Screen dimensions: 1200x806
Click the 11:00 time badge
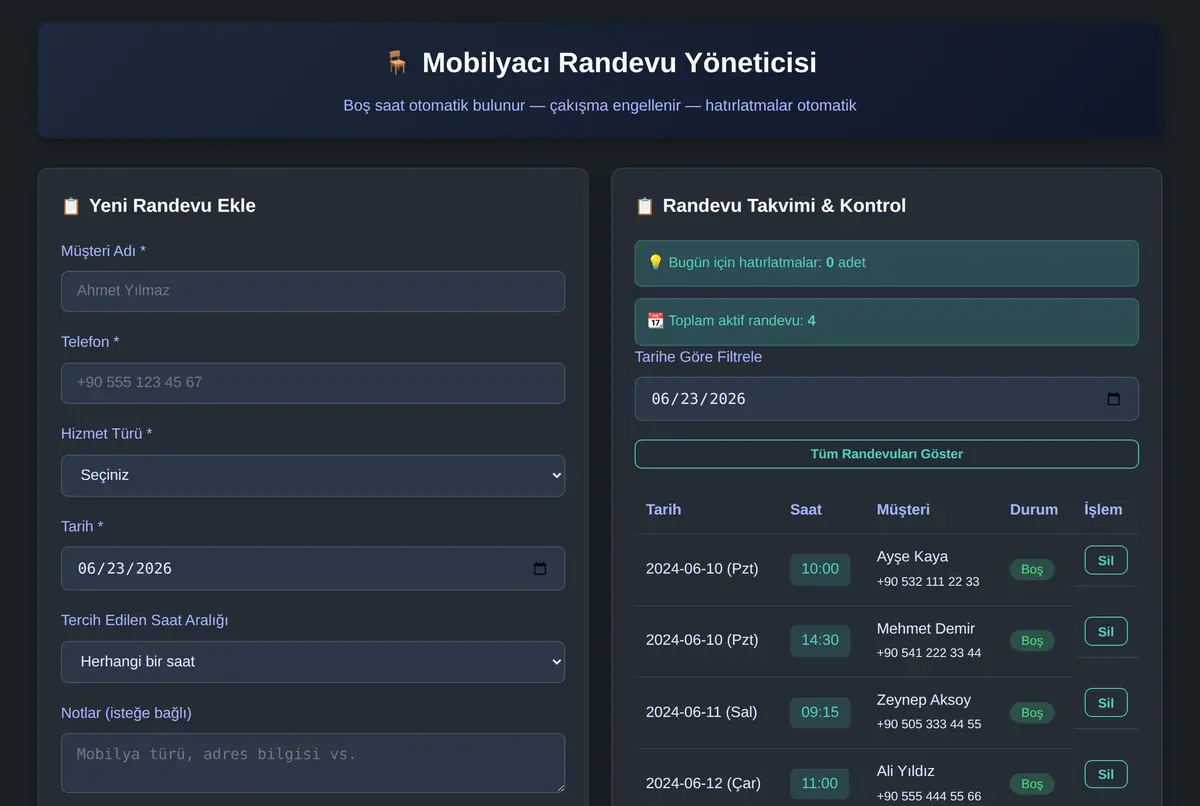(820, 784)
